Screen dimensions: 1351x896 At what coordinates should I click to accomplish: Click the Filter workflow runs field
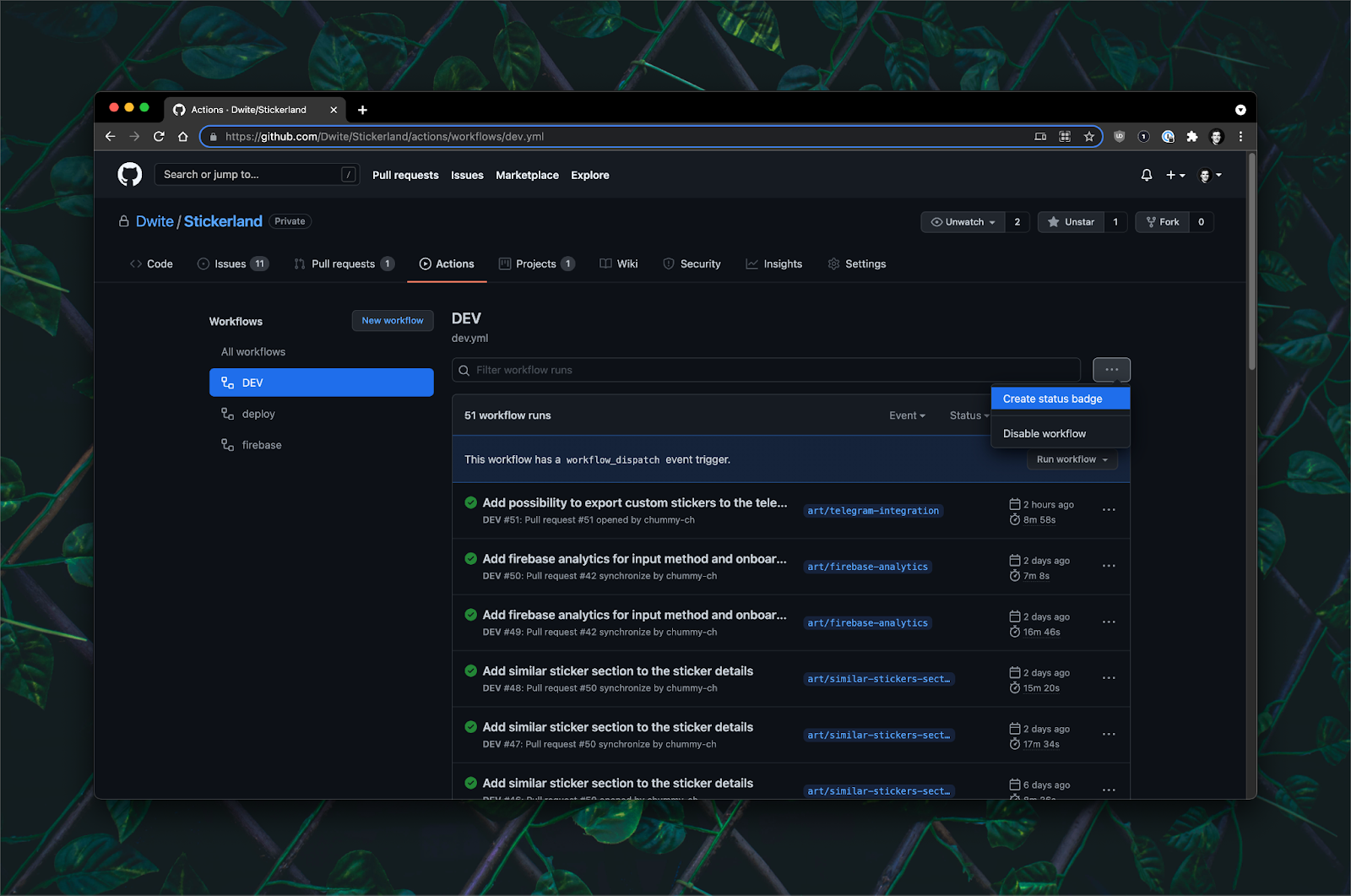coord(767,370)
